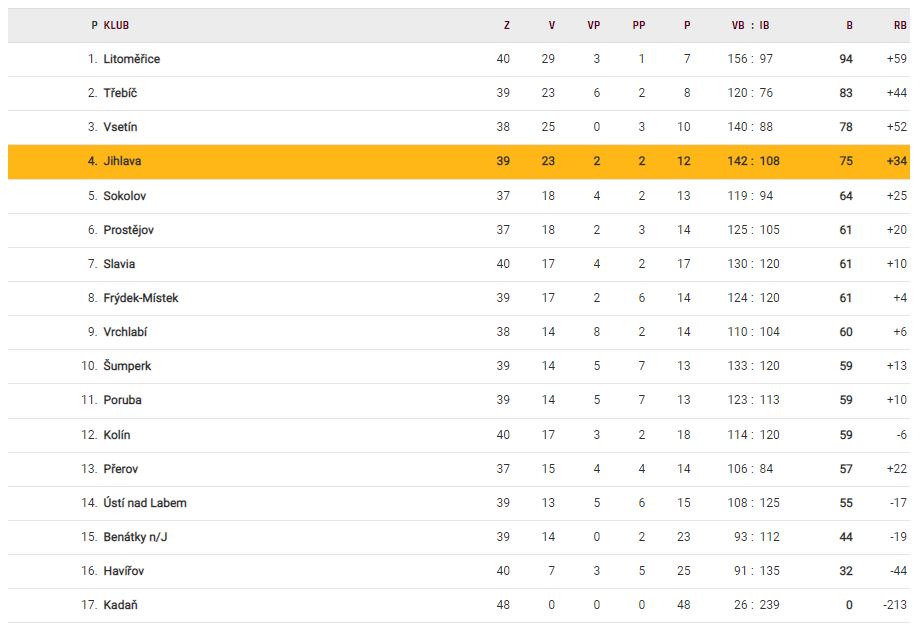Select Slavia in the standings
The image size is (922, 626).
119,264
